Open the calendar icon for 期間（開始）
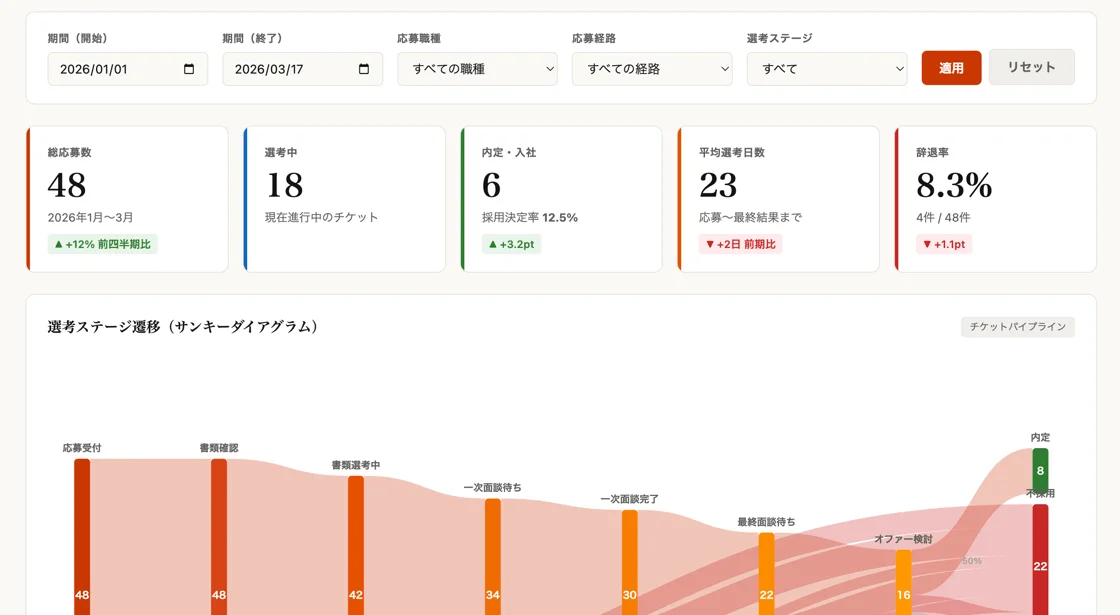The height and width of the screenshot is (615, 1120). point(189,68)
